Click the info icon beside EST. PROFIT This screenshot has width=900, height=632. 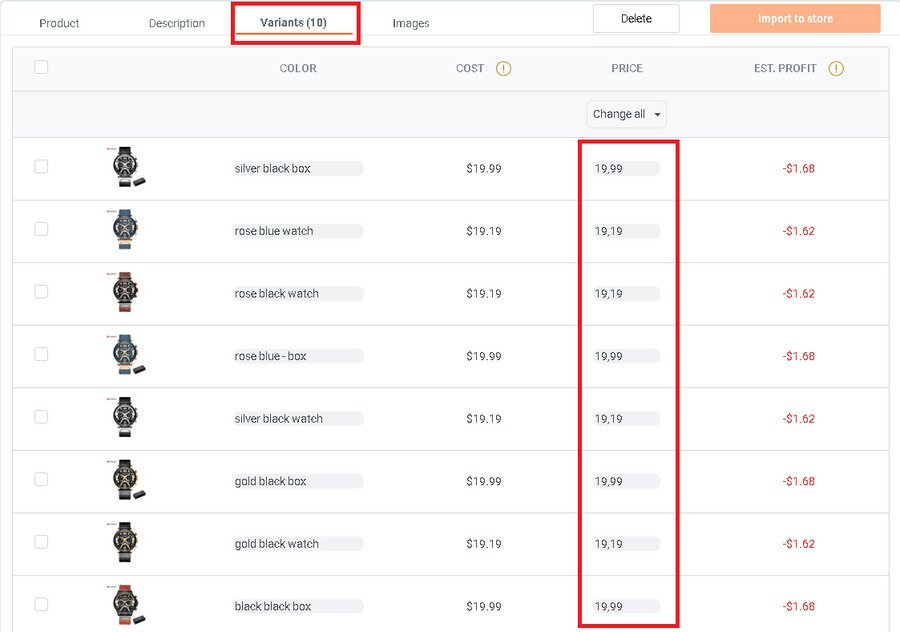[836, 69]
